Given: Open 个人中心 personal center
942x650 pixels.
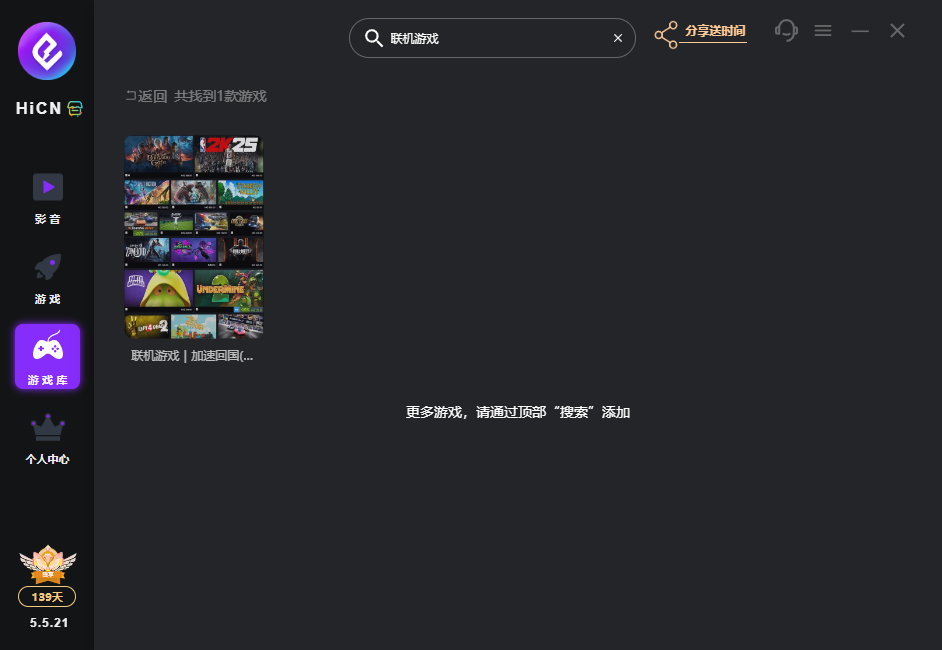Looking at the screenshot, I should coord(47,439).
